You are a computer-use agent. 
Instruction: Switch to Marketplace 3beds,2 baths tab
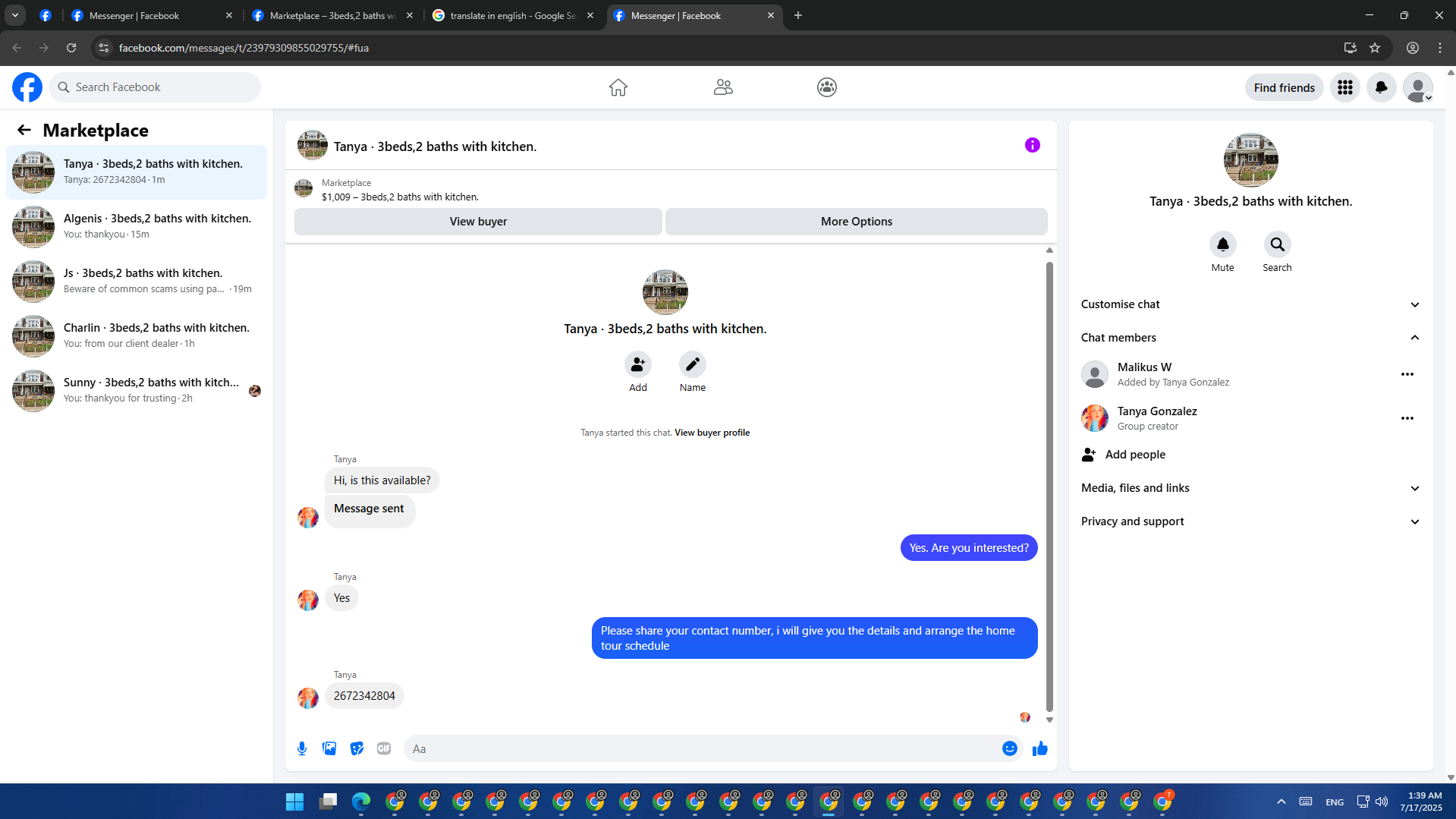click(x=333, y=15)
